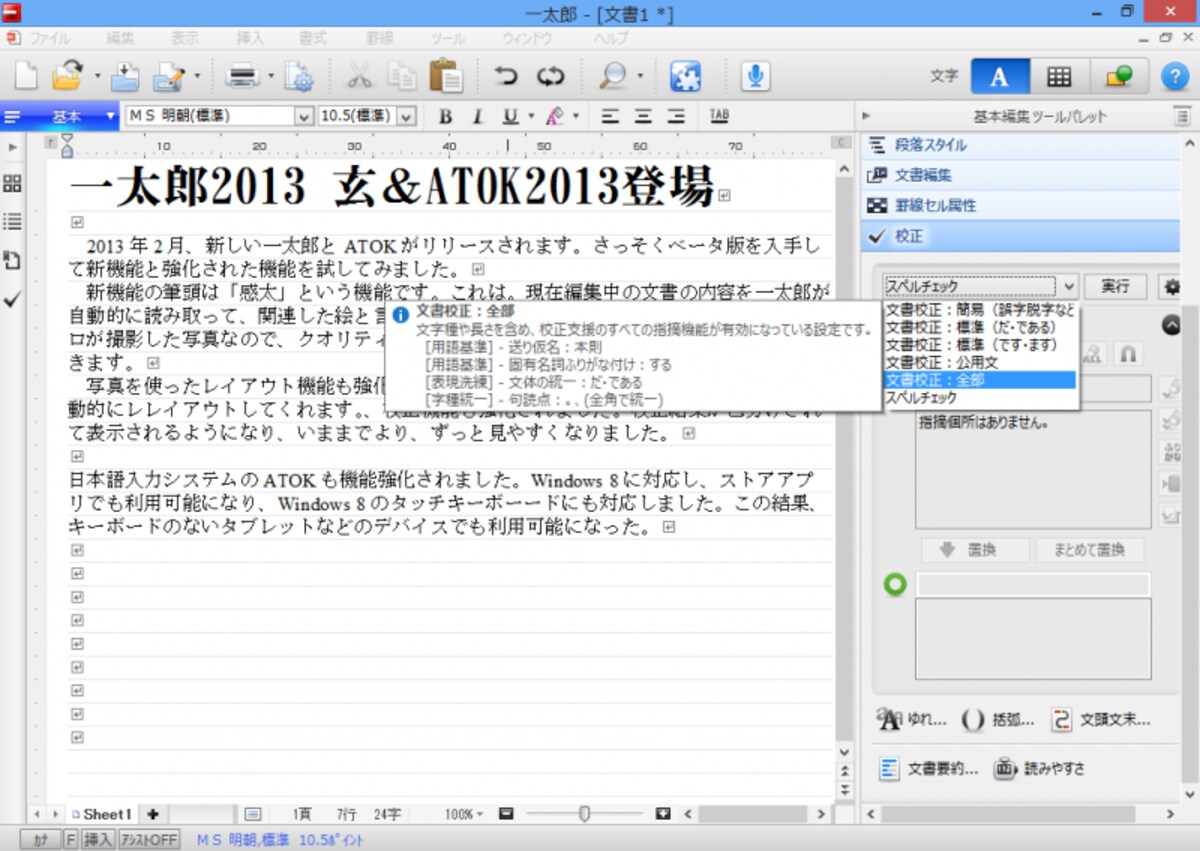
Task: Click the Sheet1 tab
Action: (104, 814)
